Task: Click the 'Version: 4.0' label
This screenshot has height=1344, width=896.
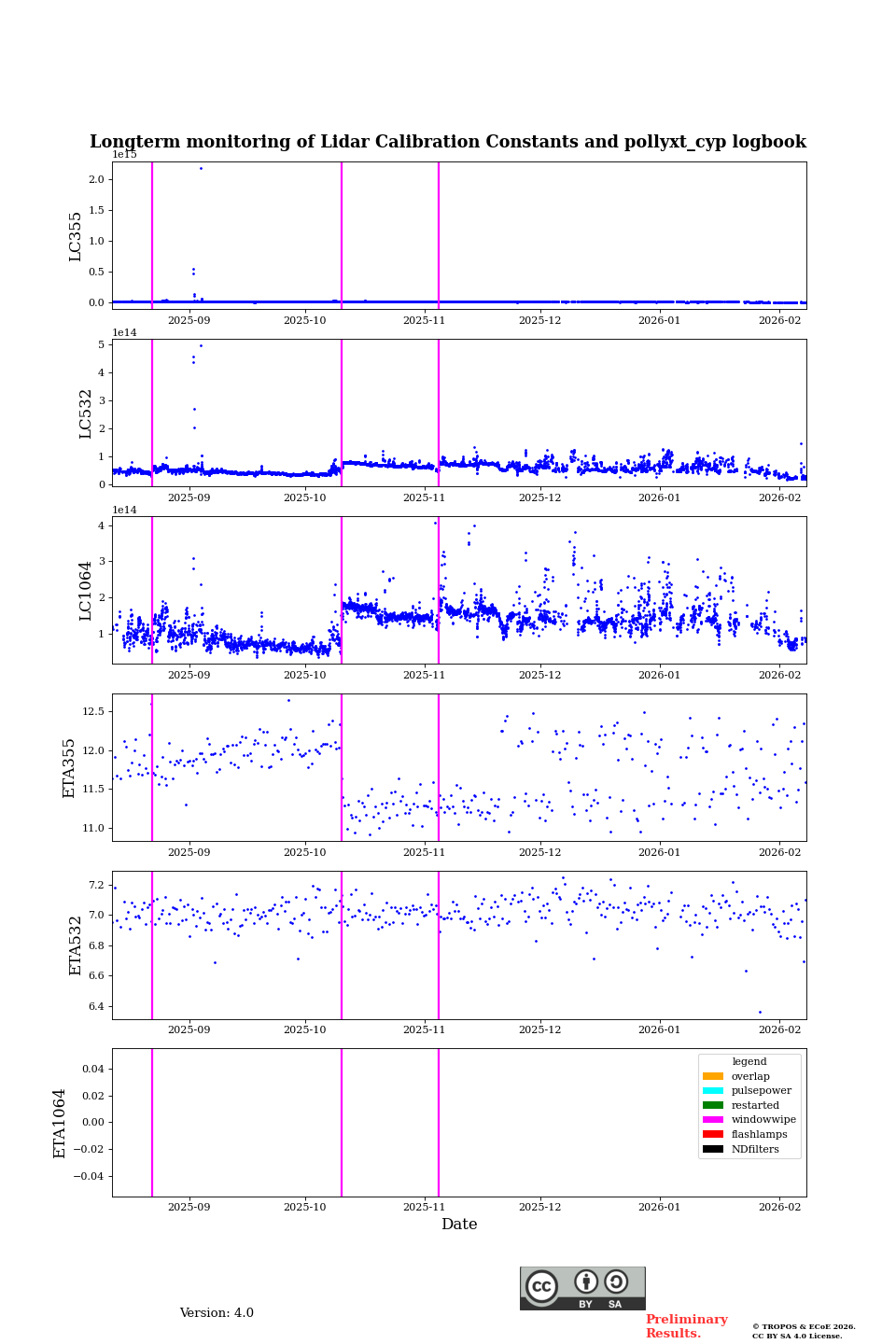Action: (217, 1313)
